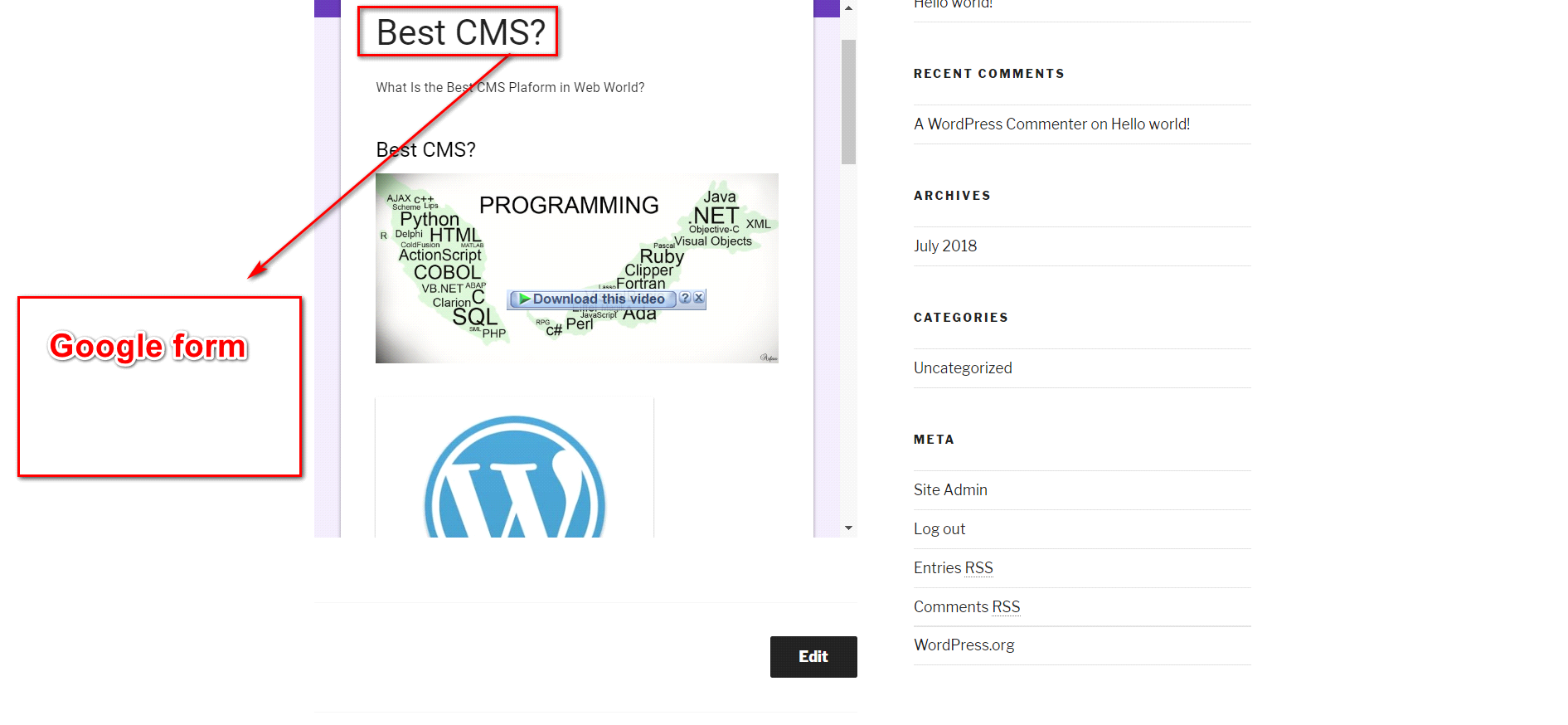Open the Uncategorized category
1568x725 pixels.
[x=963, y=368]
